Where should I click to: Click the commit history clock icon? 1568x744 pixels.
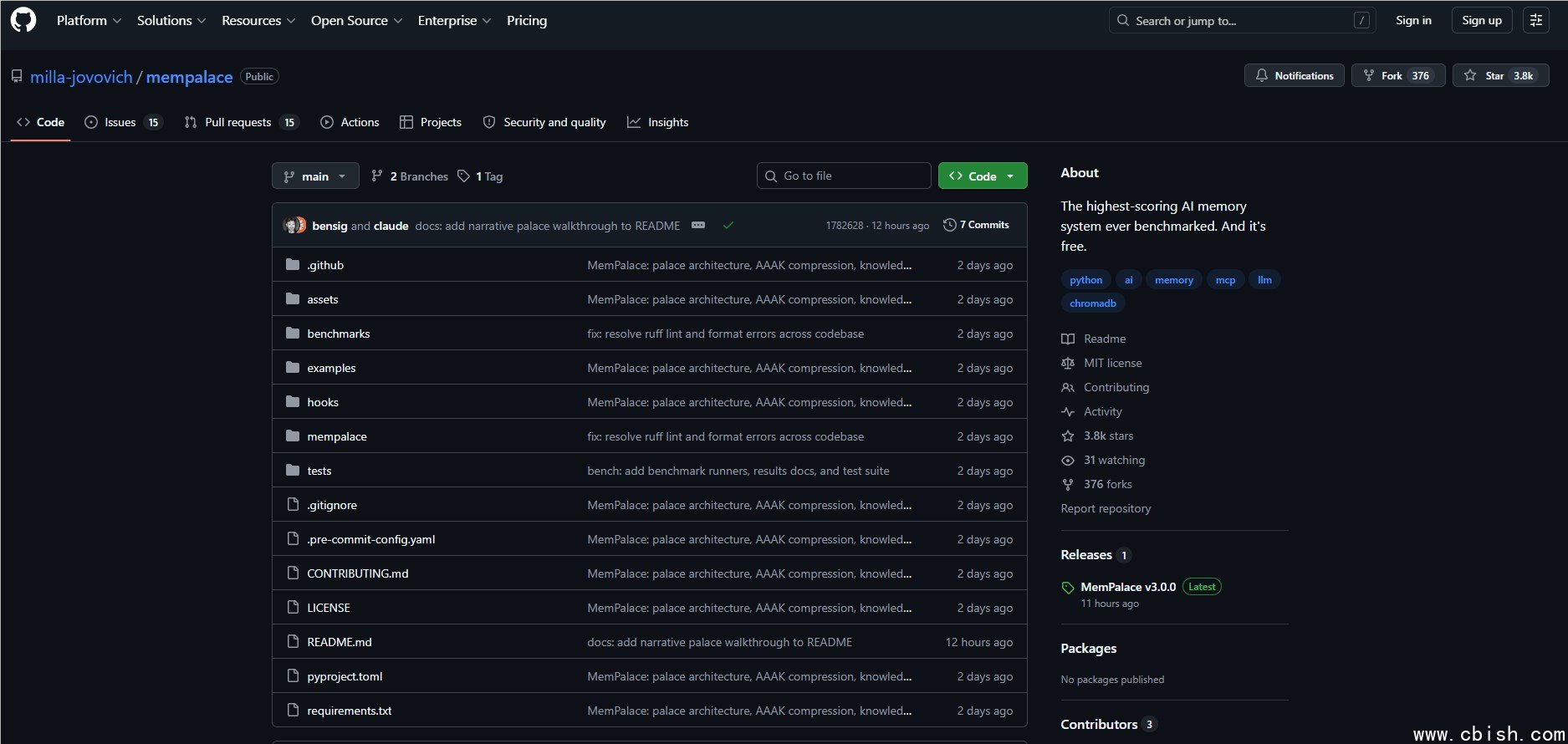tap(949, 225)
